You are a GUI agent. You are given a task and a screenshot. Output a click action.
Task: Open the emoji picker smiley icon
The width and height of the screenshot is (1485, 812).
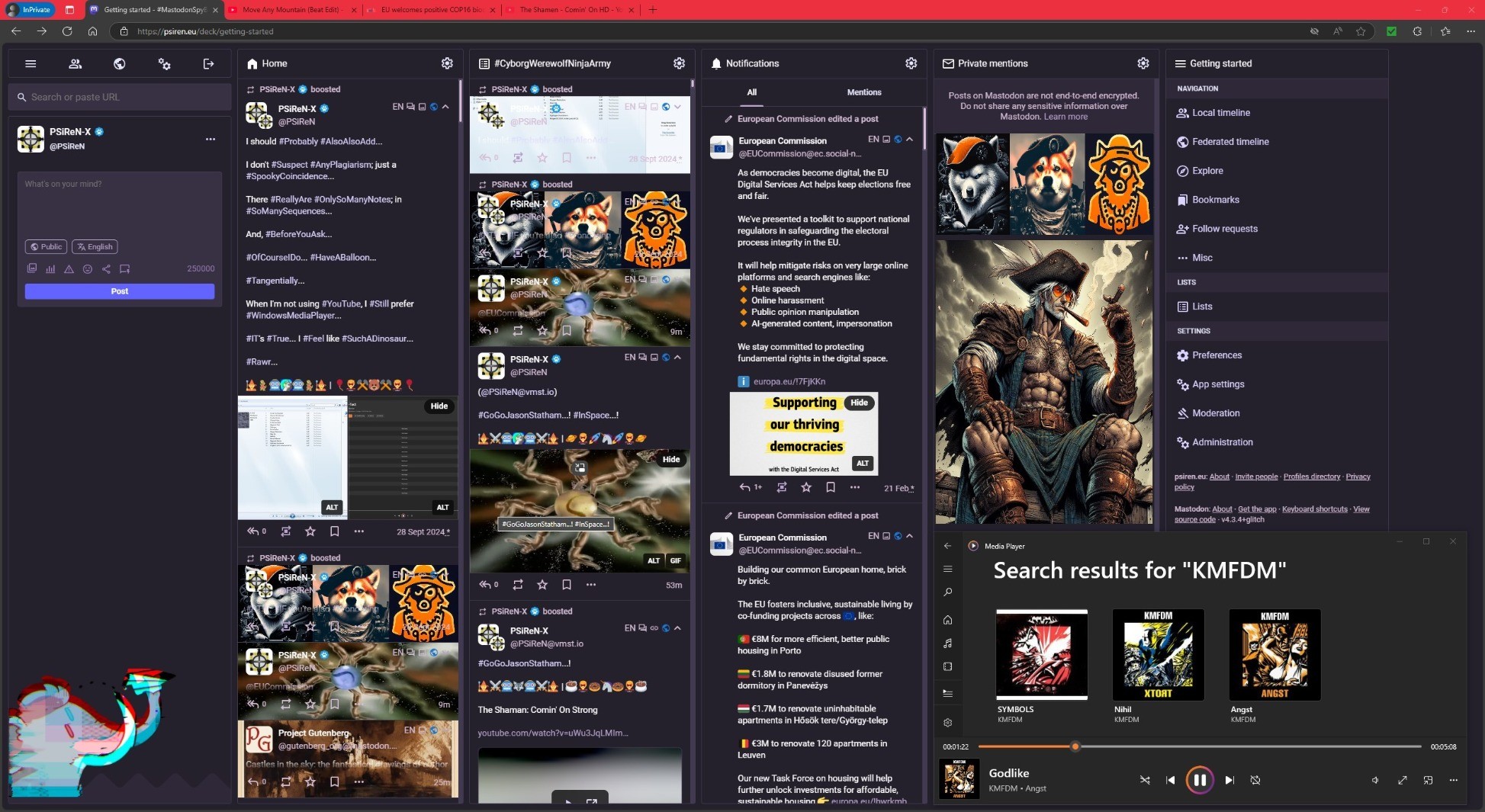[x=87, y=268]
